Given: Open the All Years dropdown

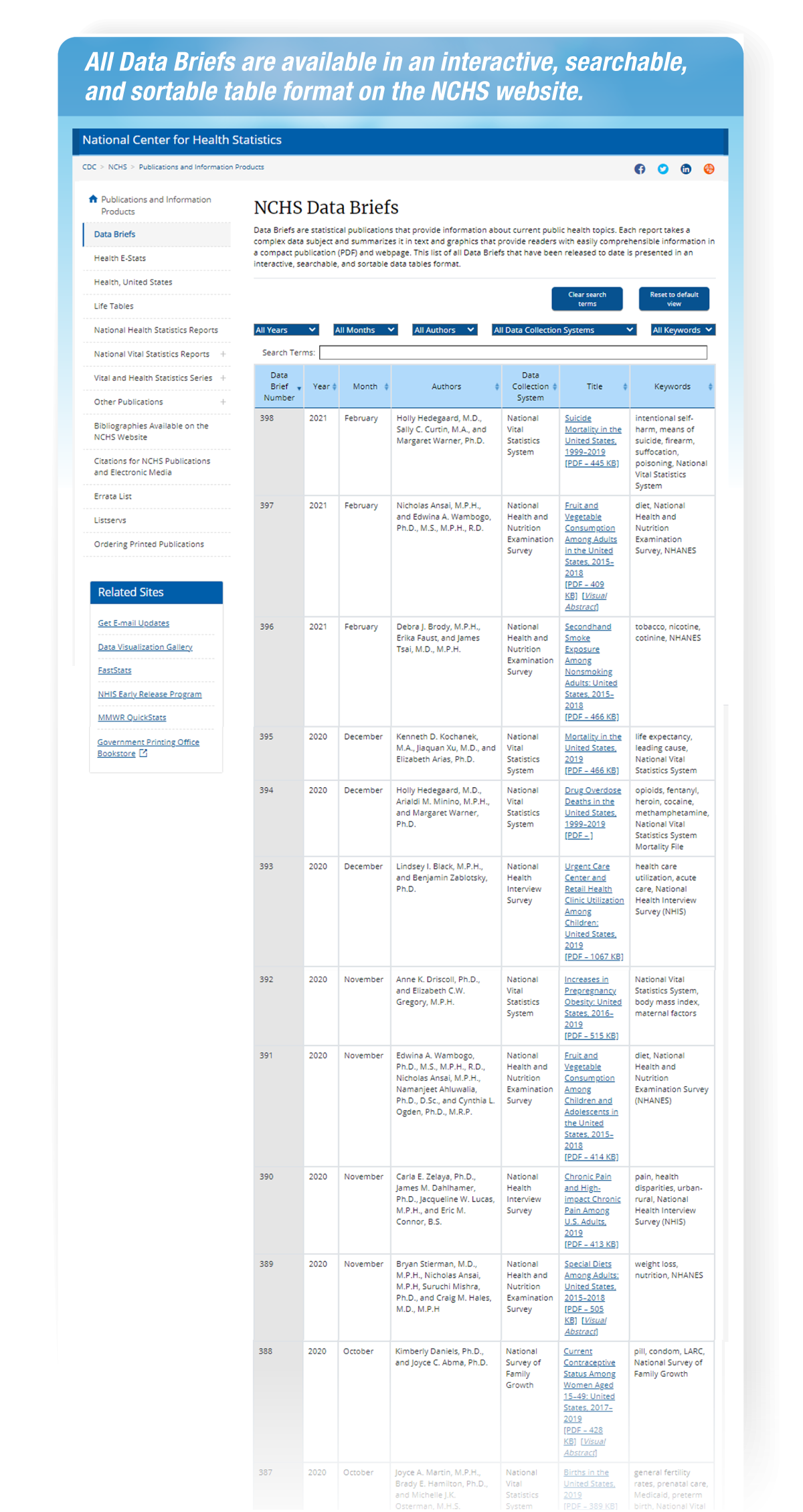Looking at the screenshot, I should coord(286,330).
